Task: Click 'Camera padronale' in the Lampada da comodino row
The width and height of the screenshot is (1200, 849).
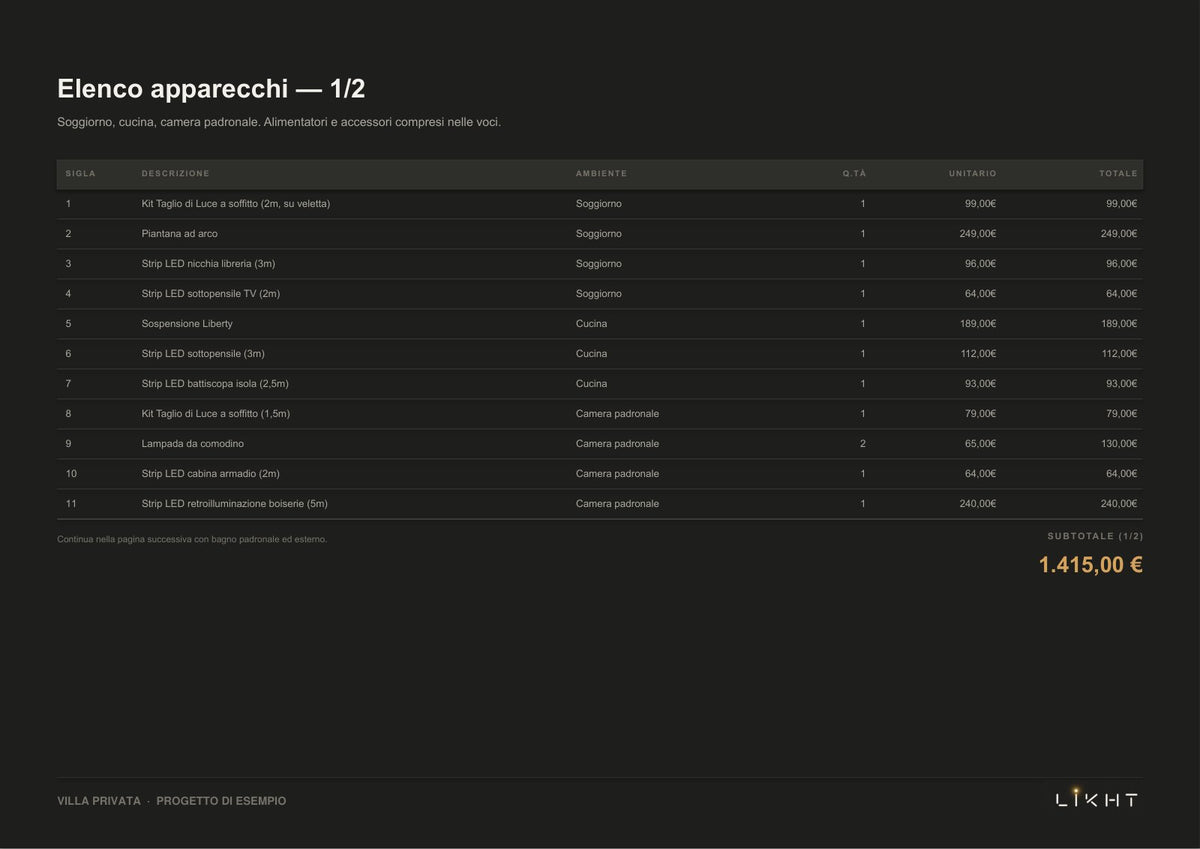Action: pos(617,444)
